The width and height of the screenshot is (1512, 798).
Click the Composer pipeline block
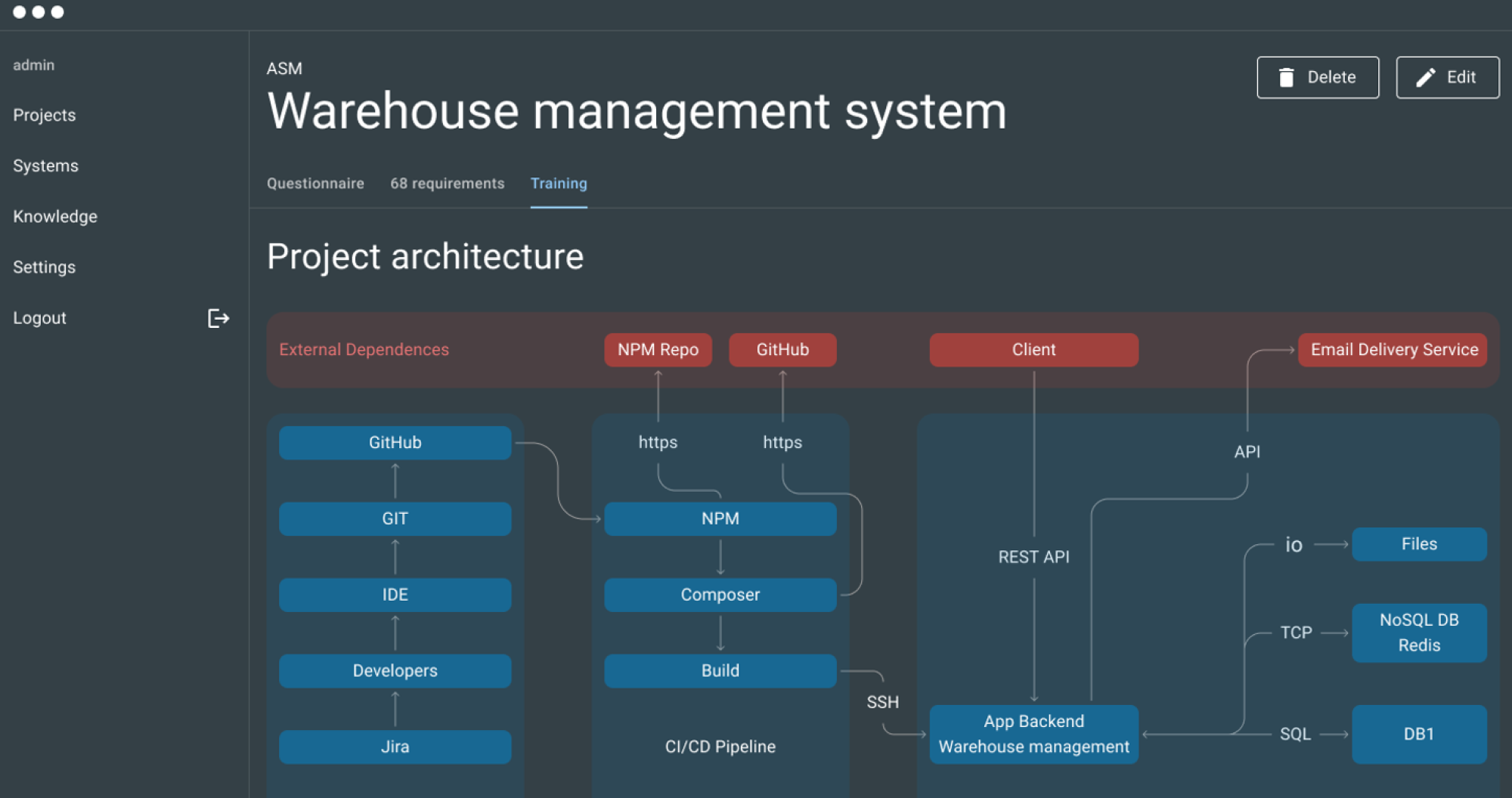[x=720, y=595]
